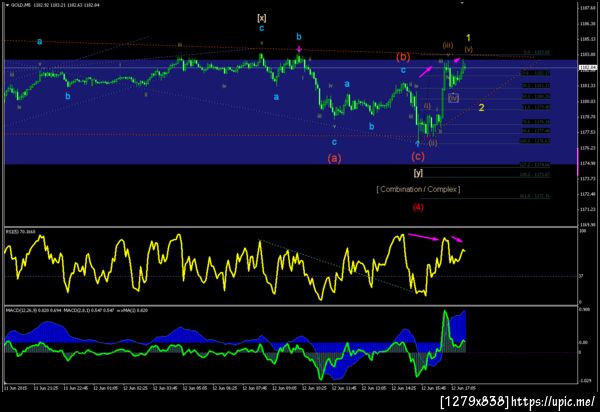The image size is (600, 412).
Task: Select the red (4) wave label
Action: (418, 207)
